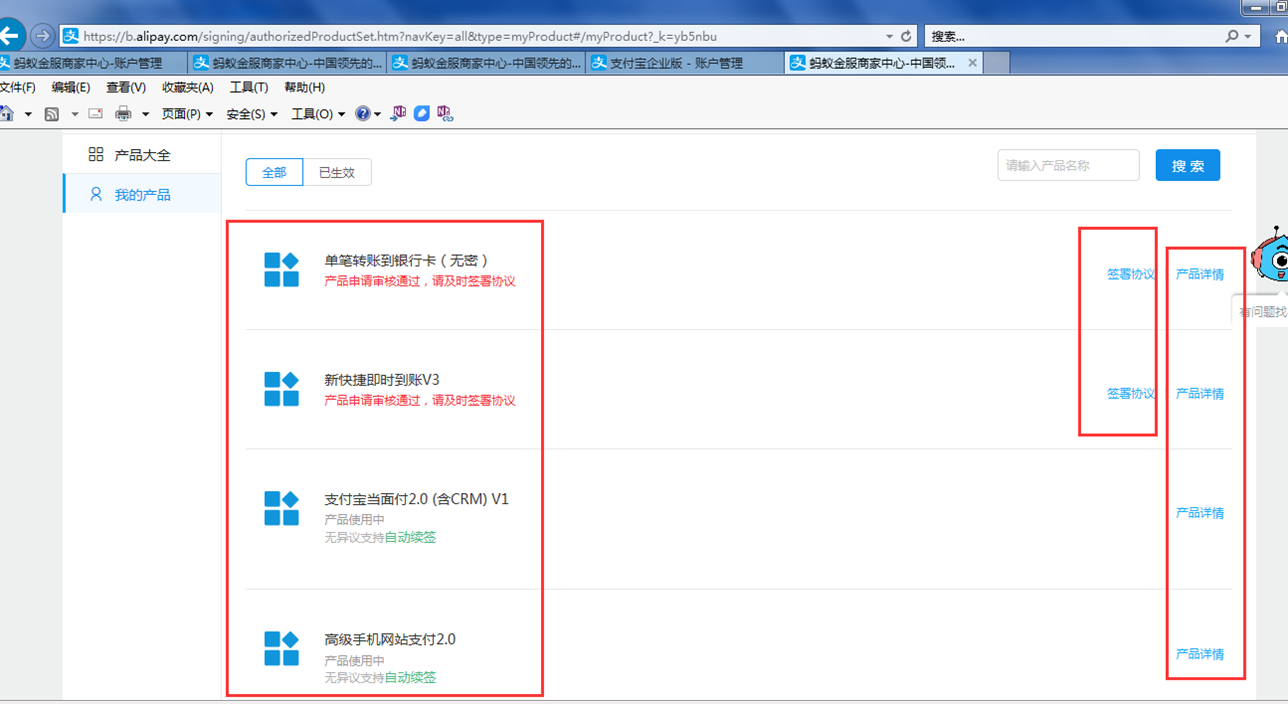Click the refresh icon in address bar
This screenshot has width=1288, height=704.
[906, 36]
